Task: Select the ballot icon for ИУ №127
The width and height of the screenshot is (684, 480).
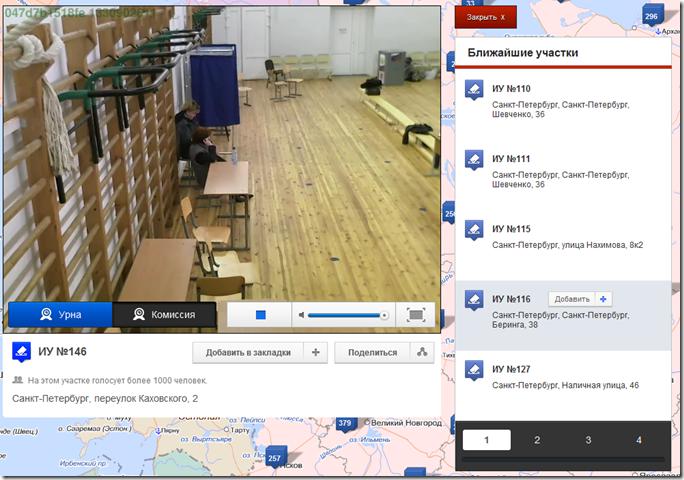Action: click(x=474, y=370)
